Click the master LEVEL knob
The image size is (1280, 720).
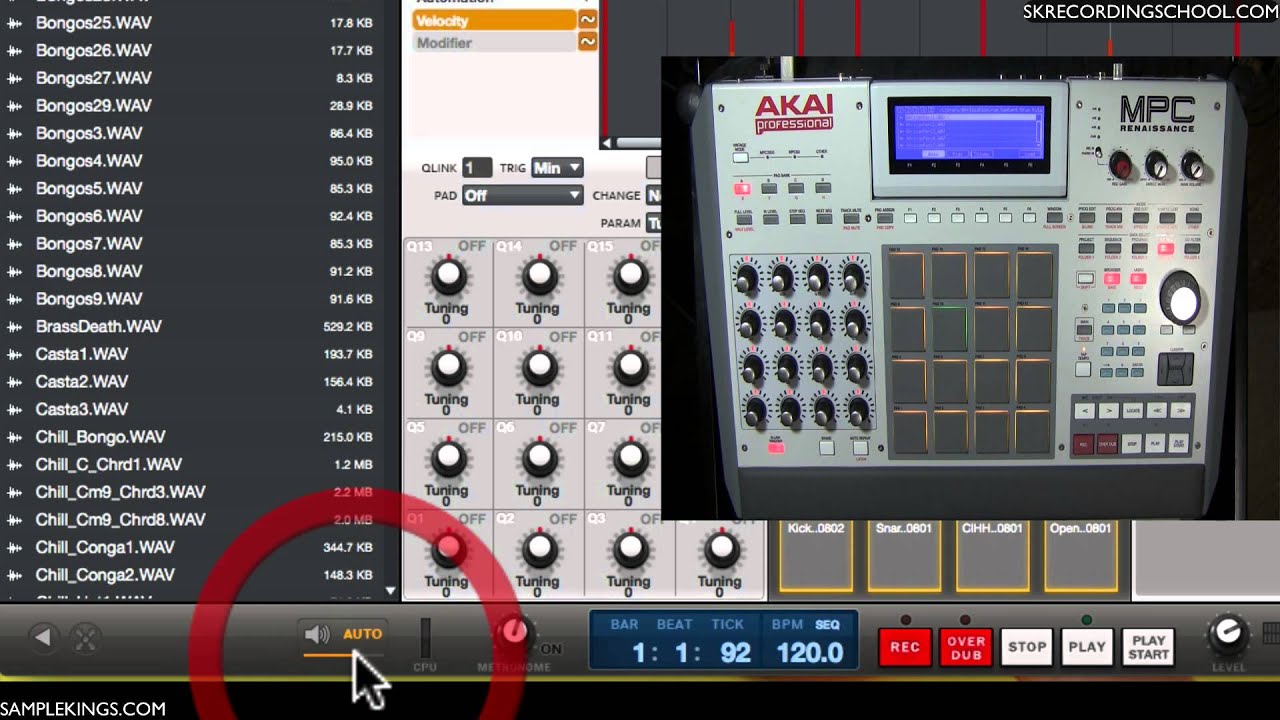(x=1228, y=634)
